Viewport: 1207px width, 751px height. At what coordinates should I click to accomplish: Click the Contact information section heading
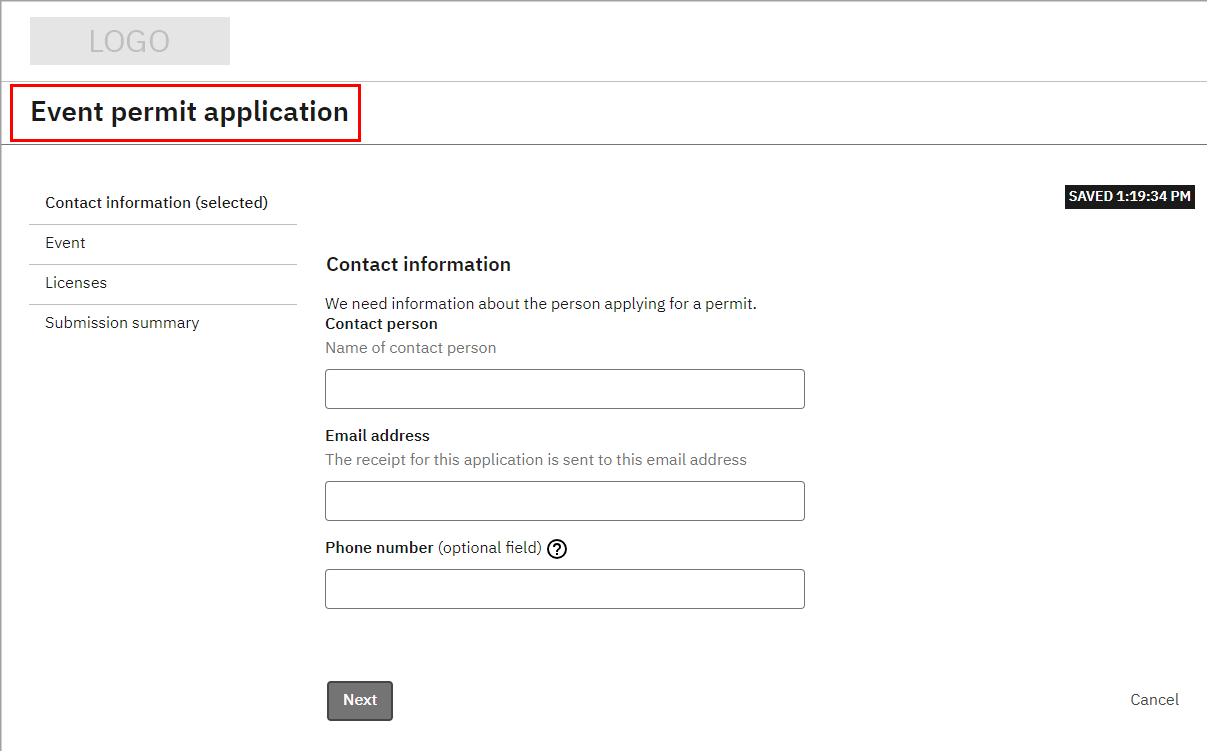click(419, 265)
